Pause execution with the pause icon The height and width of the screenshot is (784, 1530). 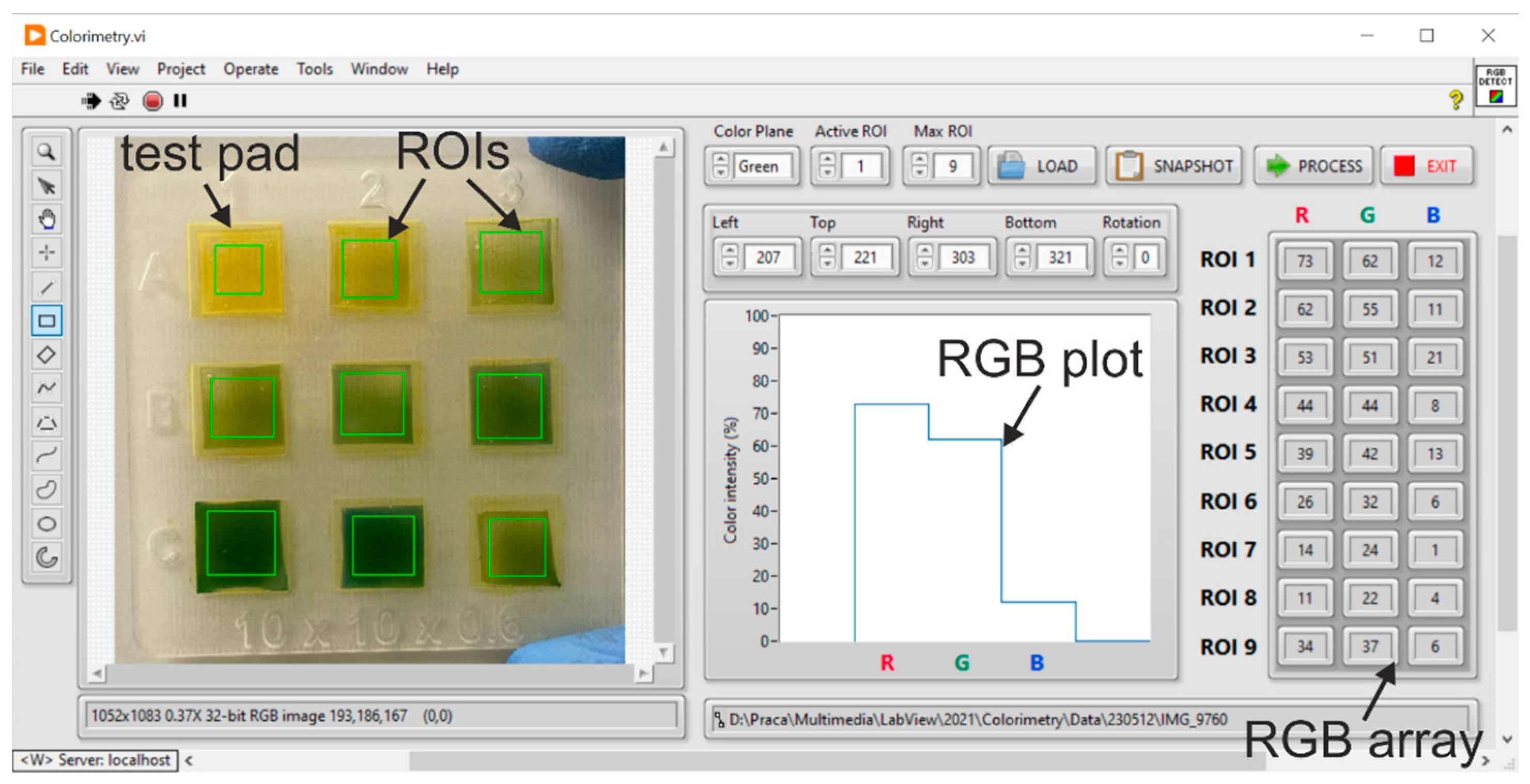(x=180, y=101)
